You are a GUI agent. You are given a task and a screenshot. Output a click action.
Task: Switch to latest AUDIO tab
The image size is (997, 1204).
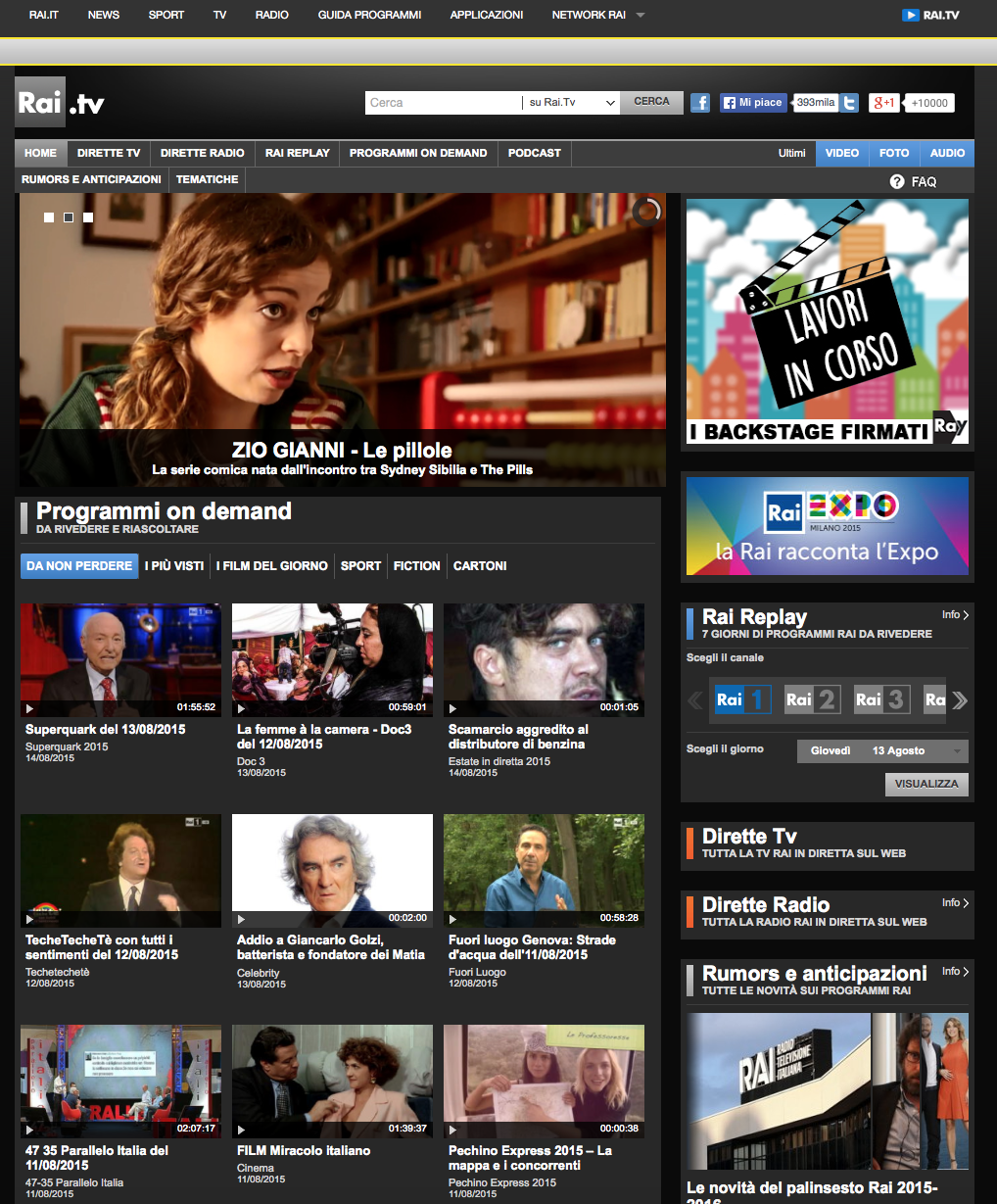(948, 154)
